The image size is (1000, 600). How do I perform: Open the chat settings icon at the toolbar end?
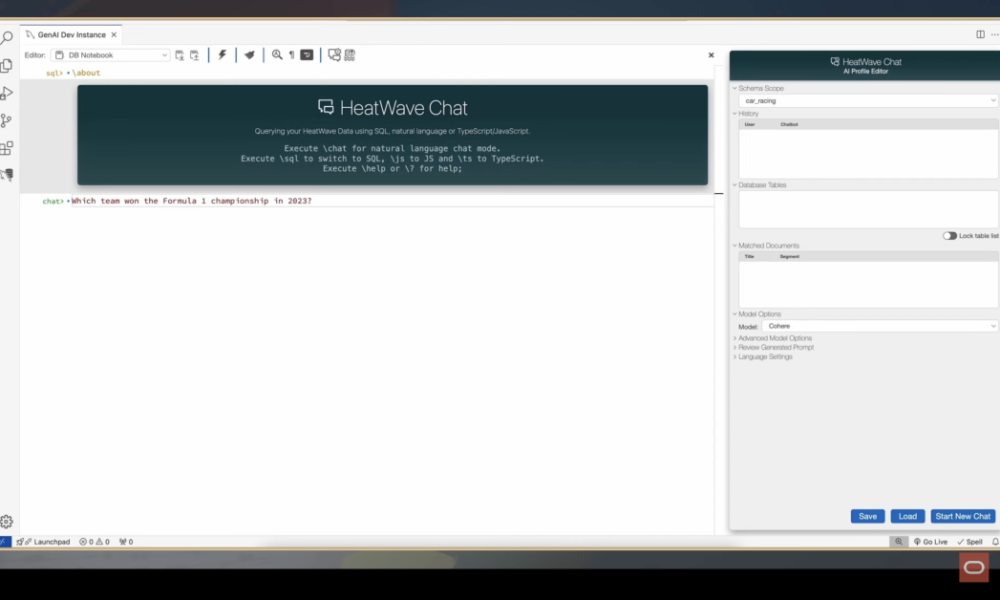click(348, 55)
